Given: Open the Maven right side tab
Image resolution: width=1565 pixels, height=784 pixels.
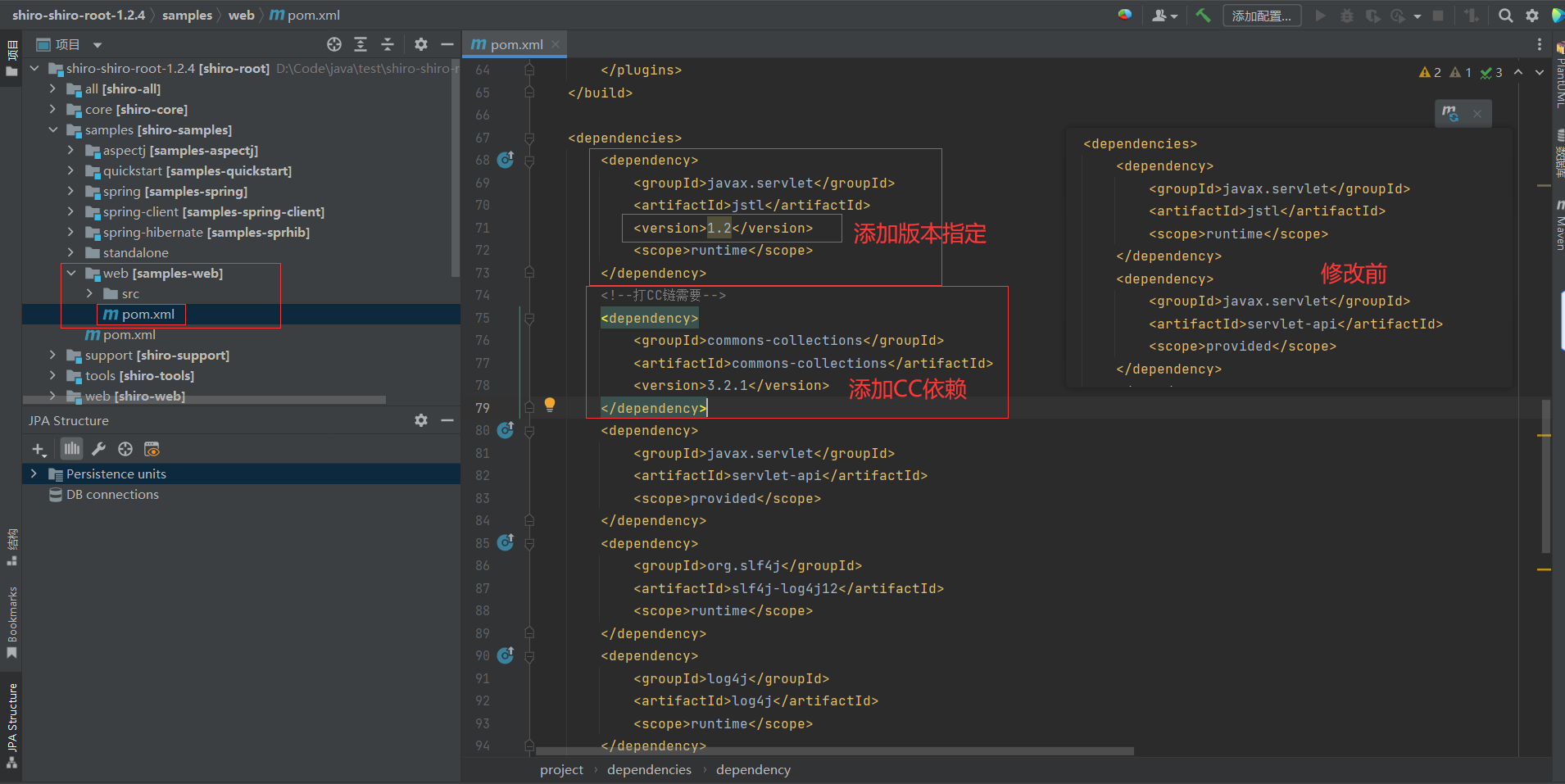Looking at the screenshot, I should (1558, 225).
